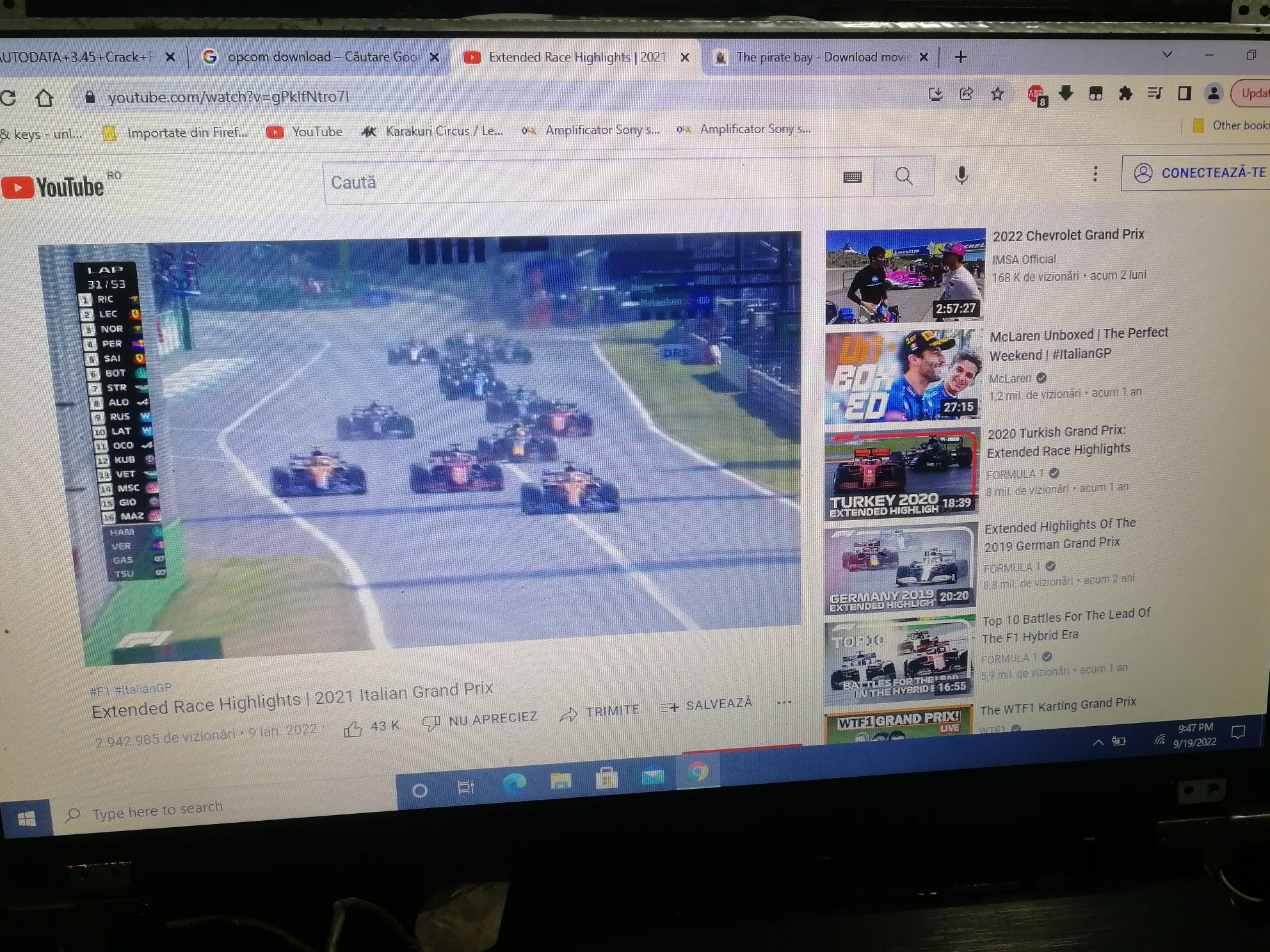Open YouTube settings three-dot menu
The image size is (1270, 952).
click(x=1095, y=173)
